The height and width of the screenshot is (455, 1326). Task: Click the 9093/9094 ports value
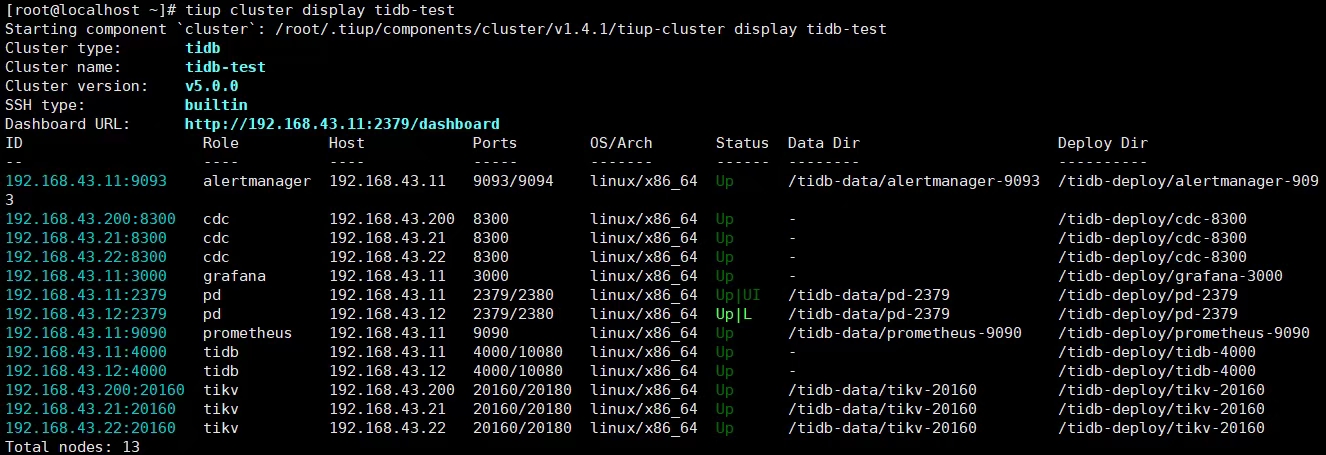513,181
